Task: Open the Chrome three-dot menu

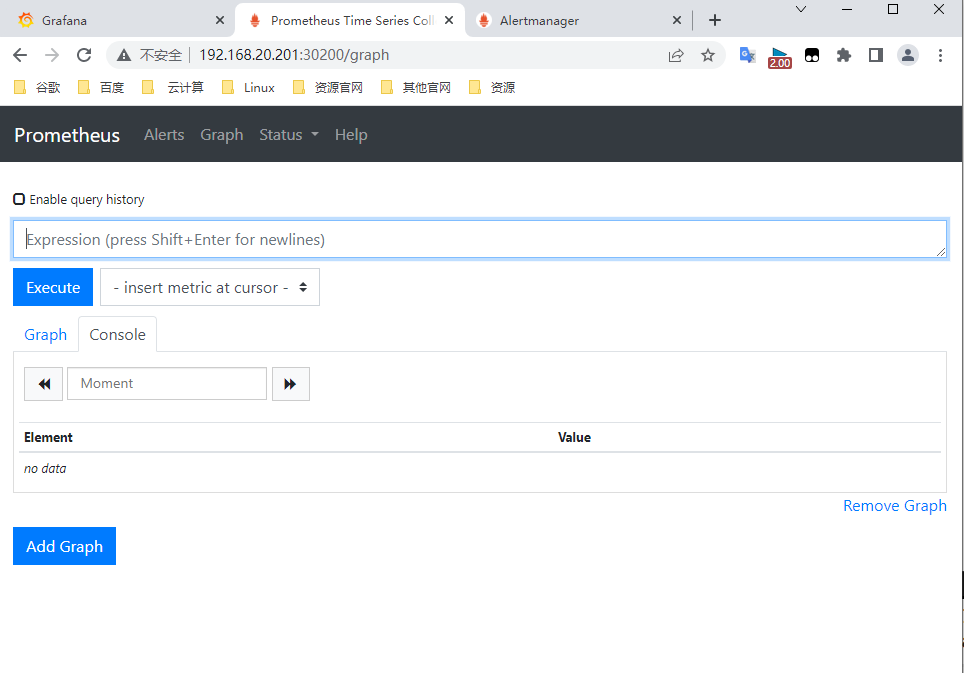Action: point(940,56)
